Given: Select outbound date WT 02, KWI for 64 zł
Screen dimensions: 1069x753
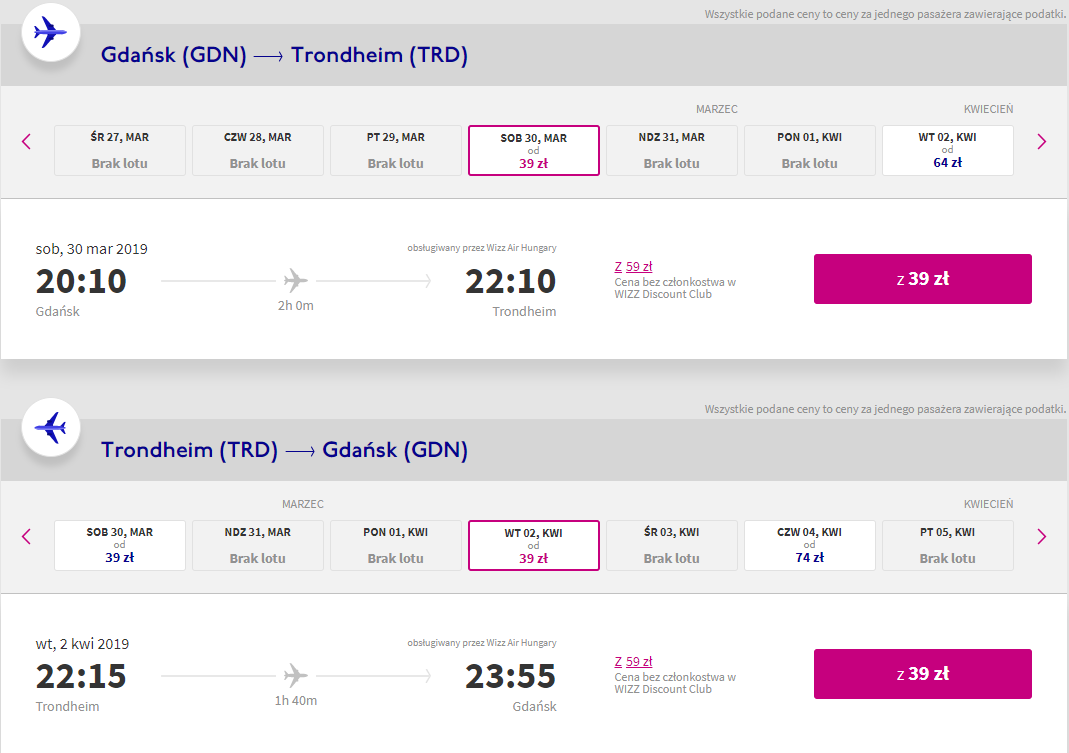Looking at the screenshot, I should point(947,150).
